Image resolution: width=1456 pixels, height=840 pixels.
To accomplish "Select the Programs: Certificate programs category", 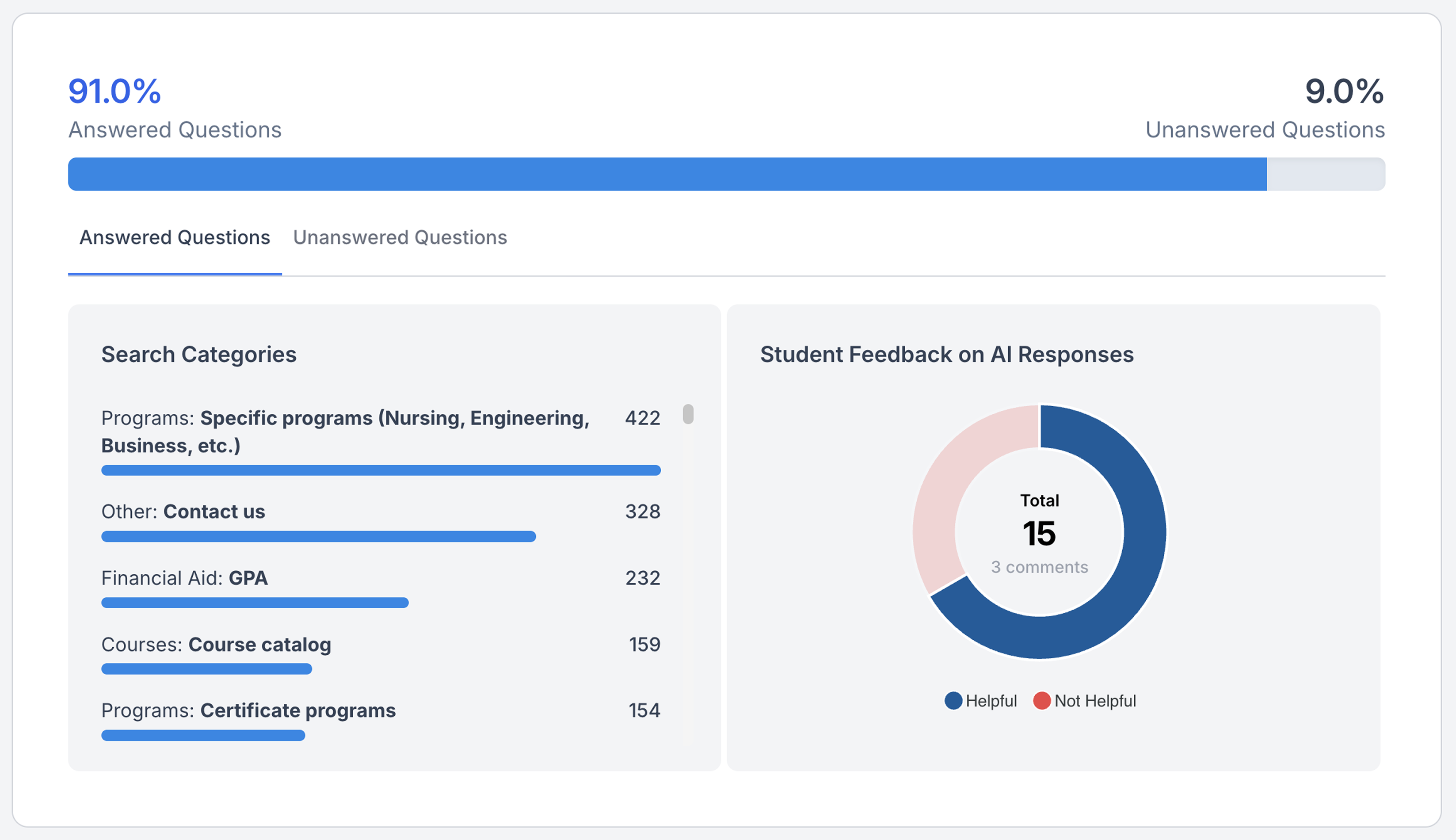I will click(x=248, y=711).
